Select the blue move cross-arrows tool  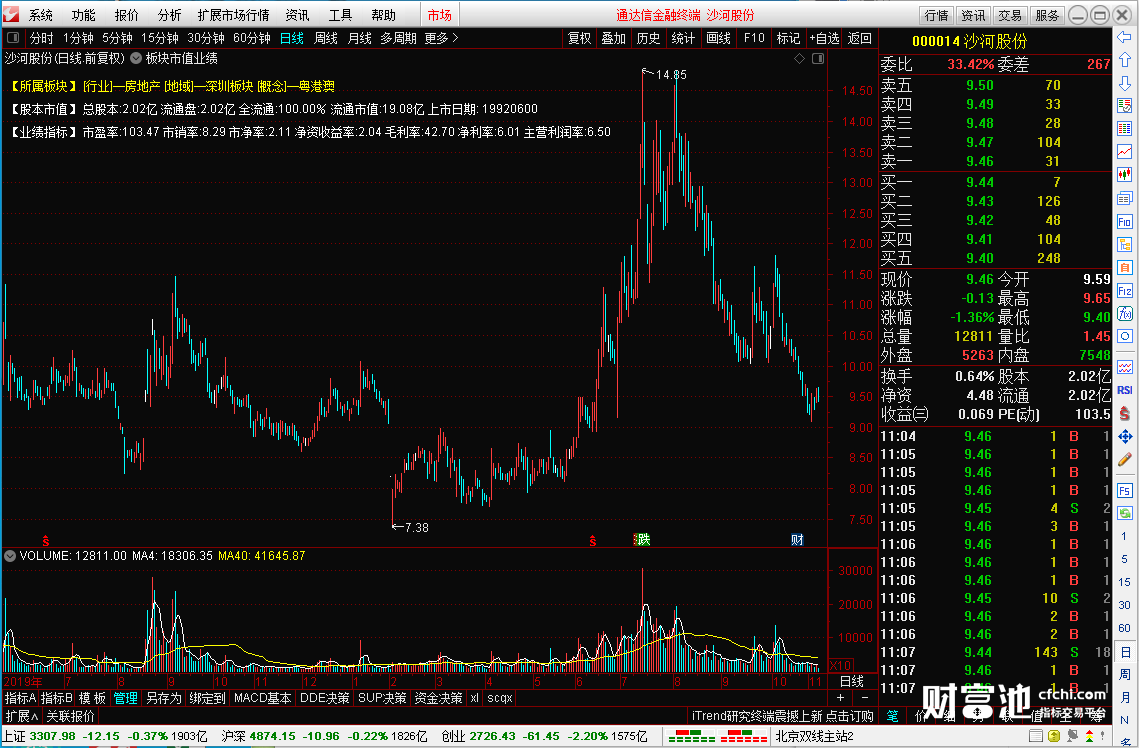(x=1124, y=436)
